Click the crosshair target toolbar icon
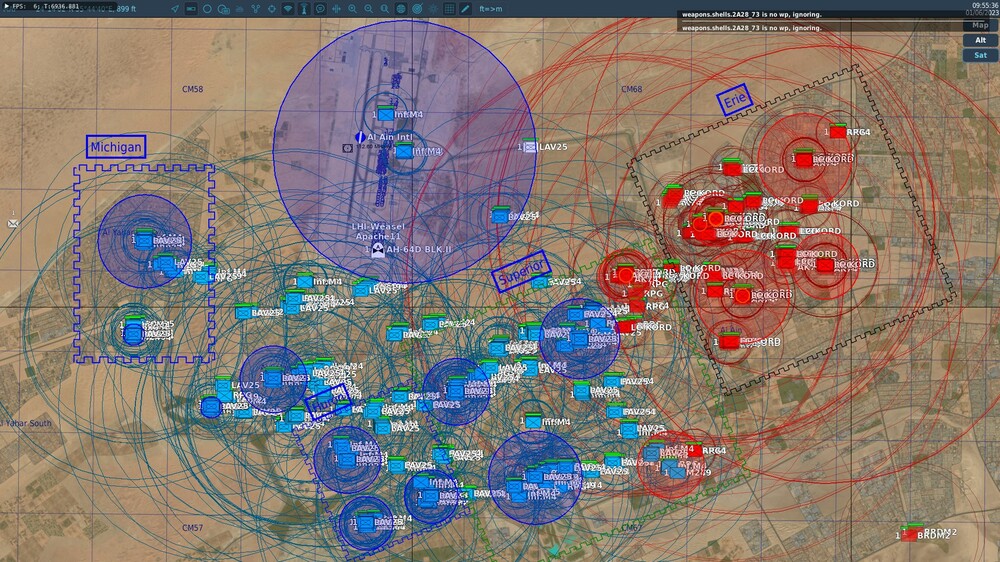The image size is (1000, 562). [272, 9]
